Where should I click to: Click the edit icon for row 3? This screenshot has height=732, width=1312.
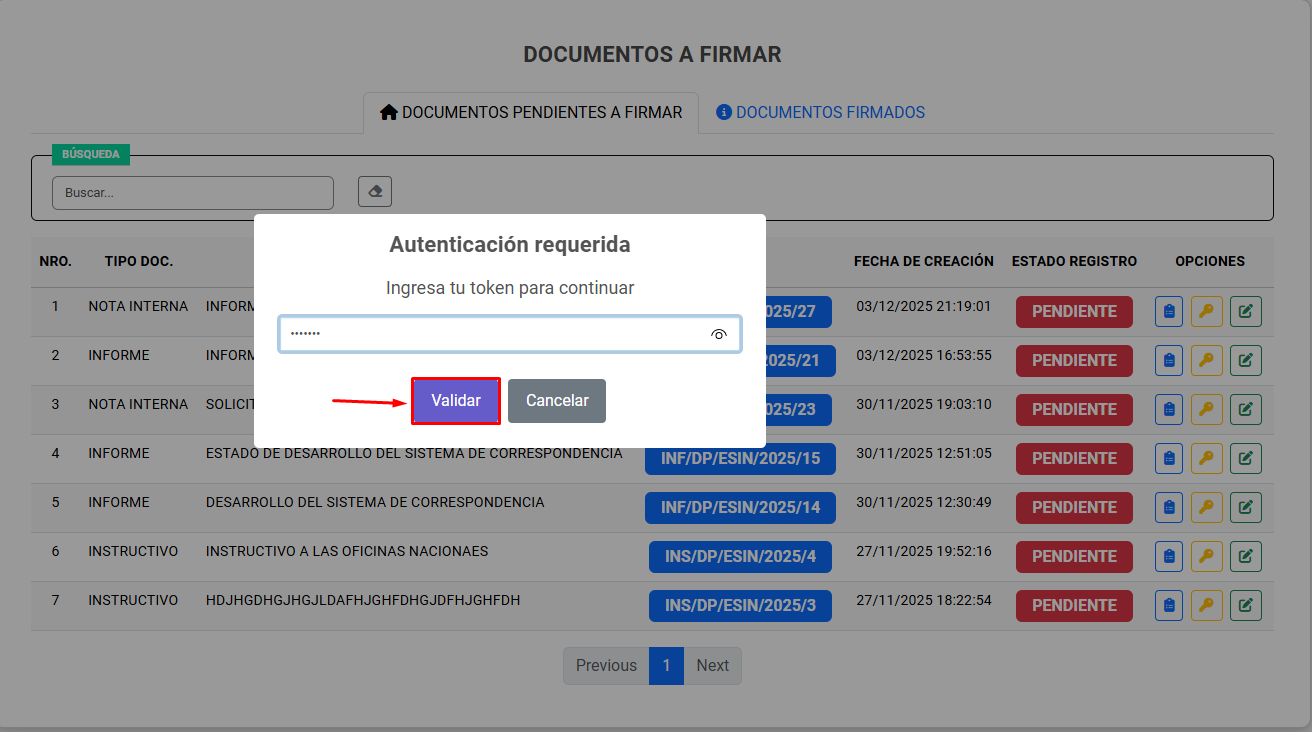[x=1245, y=409]
